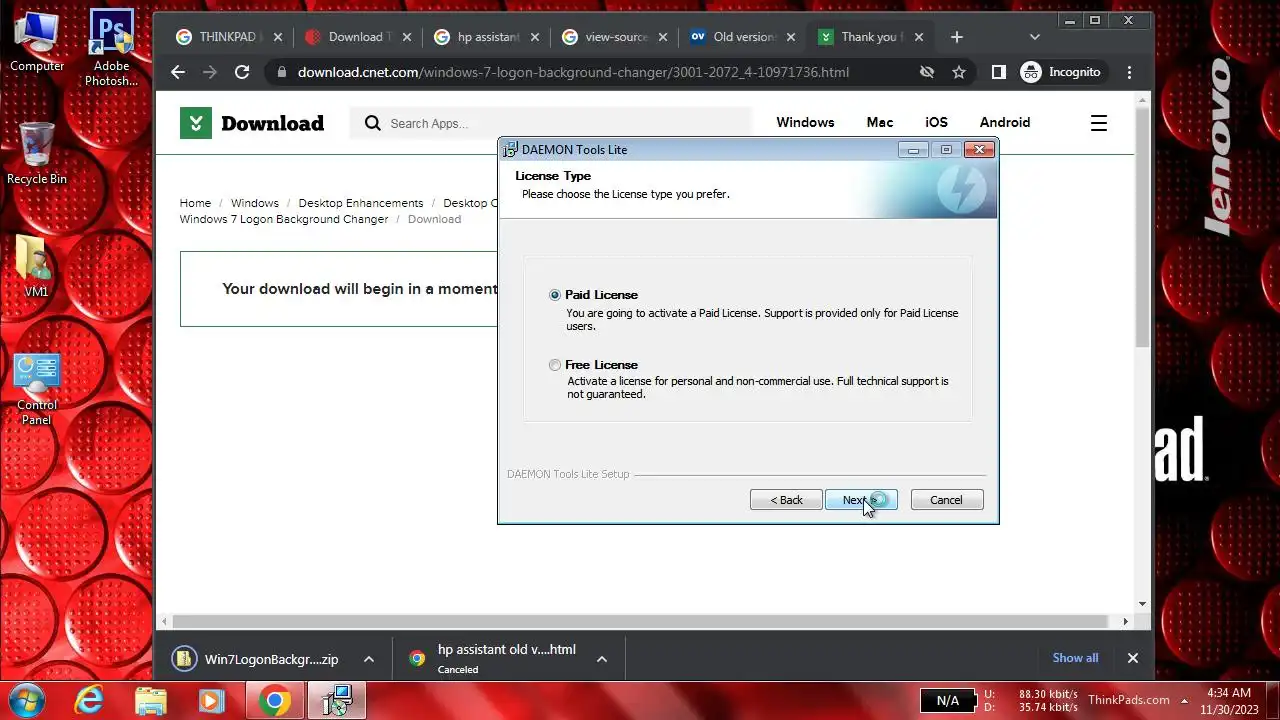The image size is (1280, 720).
Task: Open the Computer desktop icon
Action: tap(37, 42)
